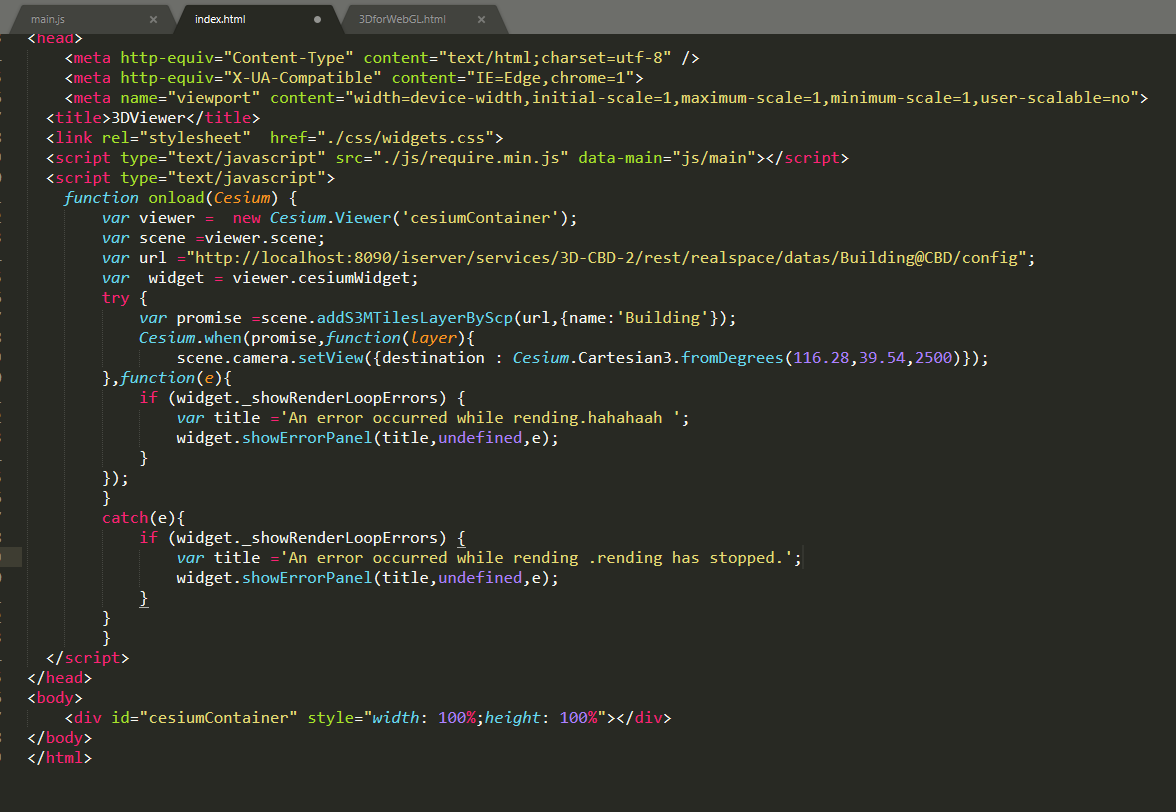Click the "Content-Type" http-equiv value
Screen dimensions: 1176x812
(x=288, y=58)
